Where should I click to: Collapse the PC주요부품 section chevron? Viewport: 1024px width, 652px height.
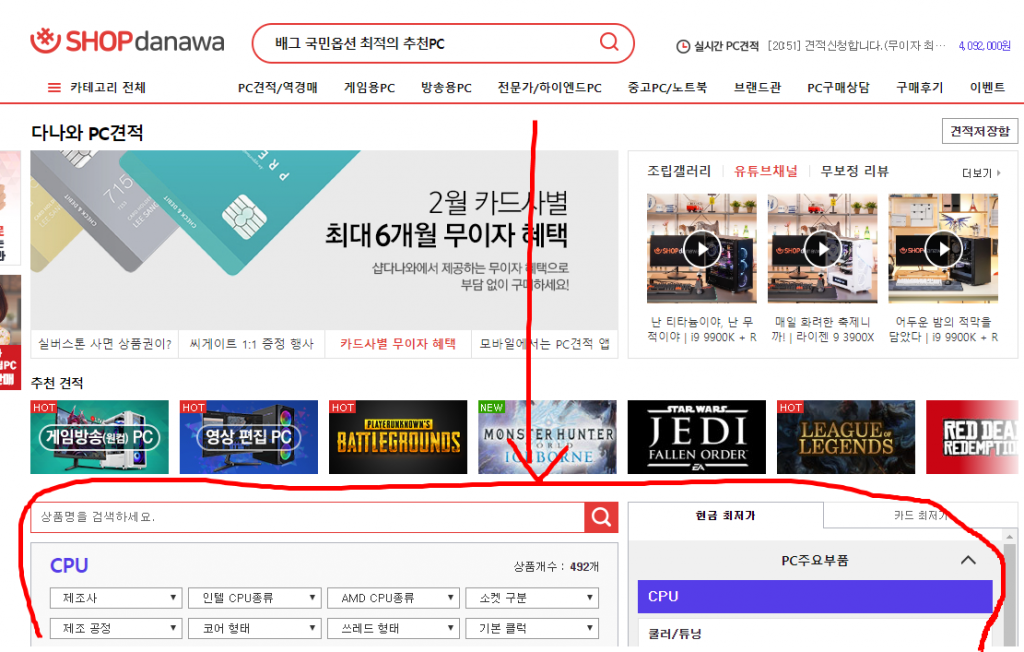(x=968, y=560)
